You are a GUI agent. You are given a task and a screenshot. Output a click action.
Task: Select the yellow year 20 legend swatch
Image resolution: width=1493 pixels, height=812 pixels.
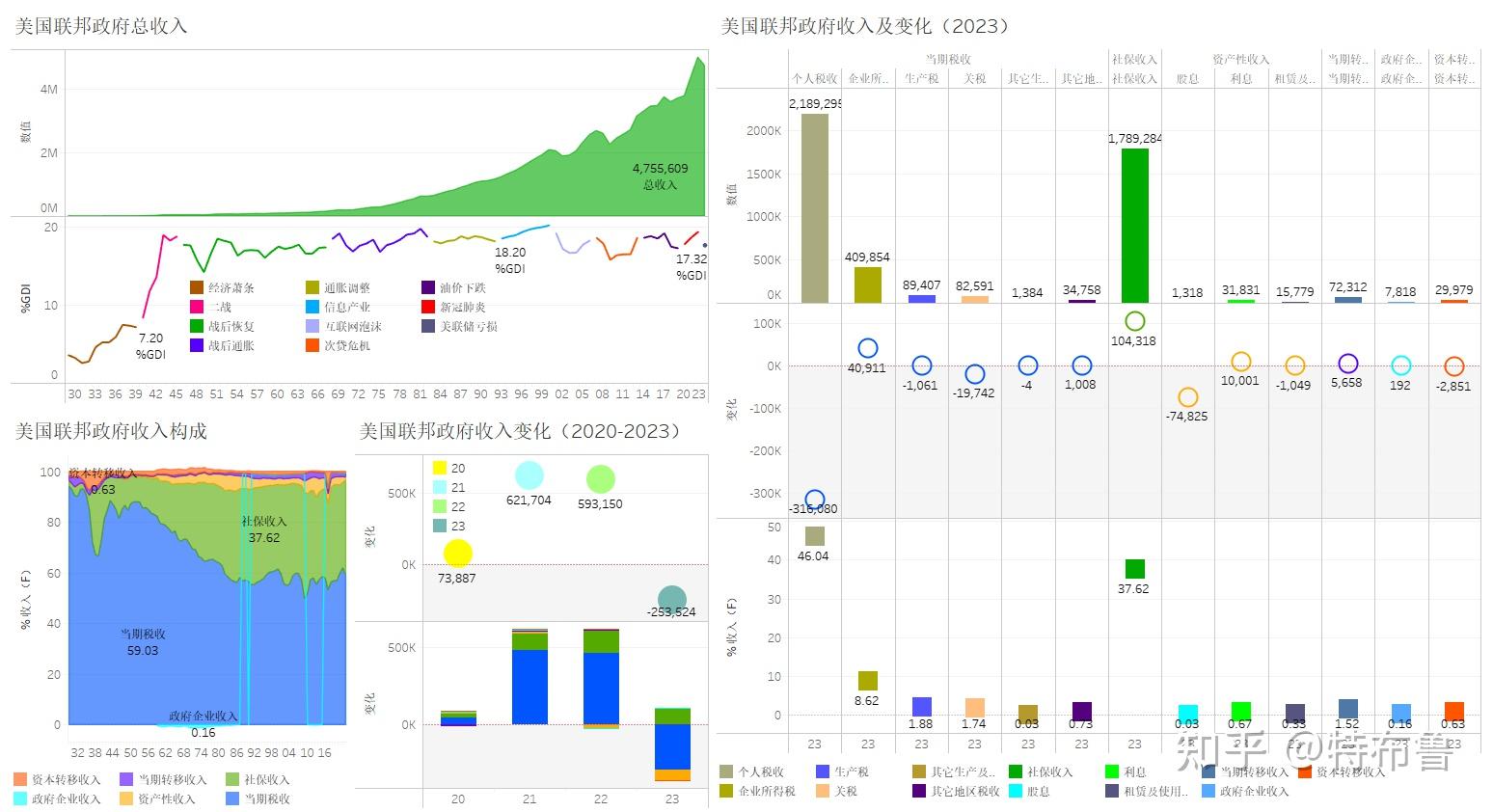coord(440,468)
